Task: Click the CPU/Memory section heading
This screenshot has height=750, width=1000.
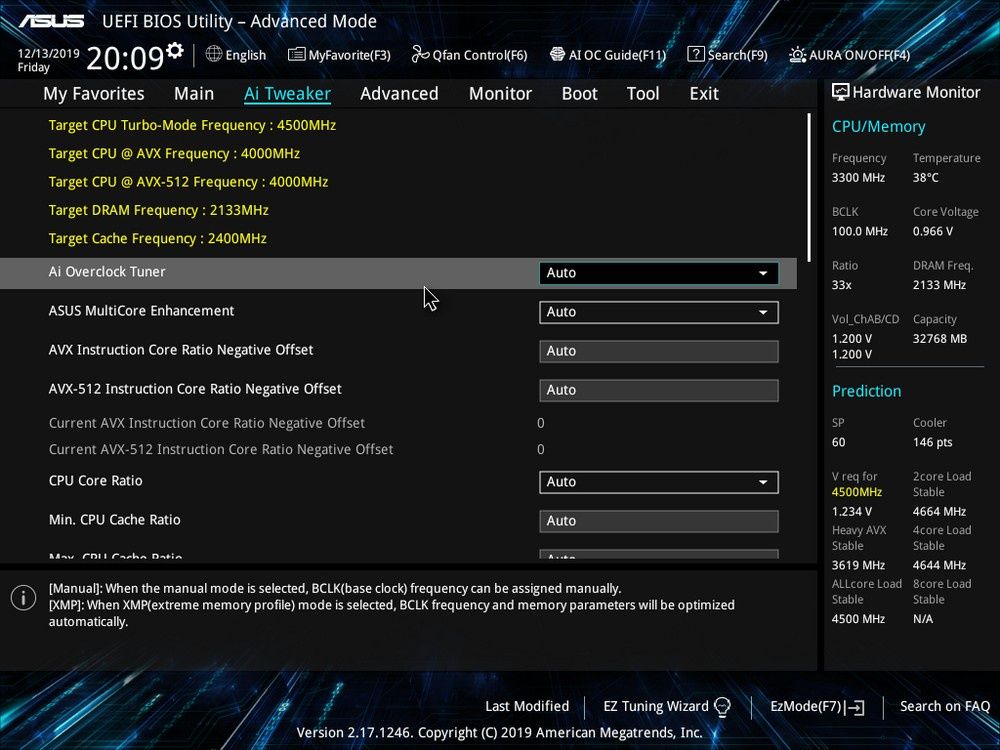Action: (x=878, y=127)
